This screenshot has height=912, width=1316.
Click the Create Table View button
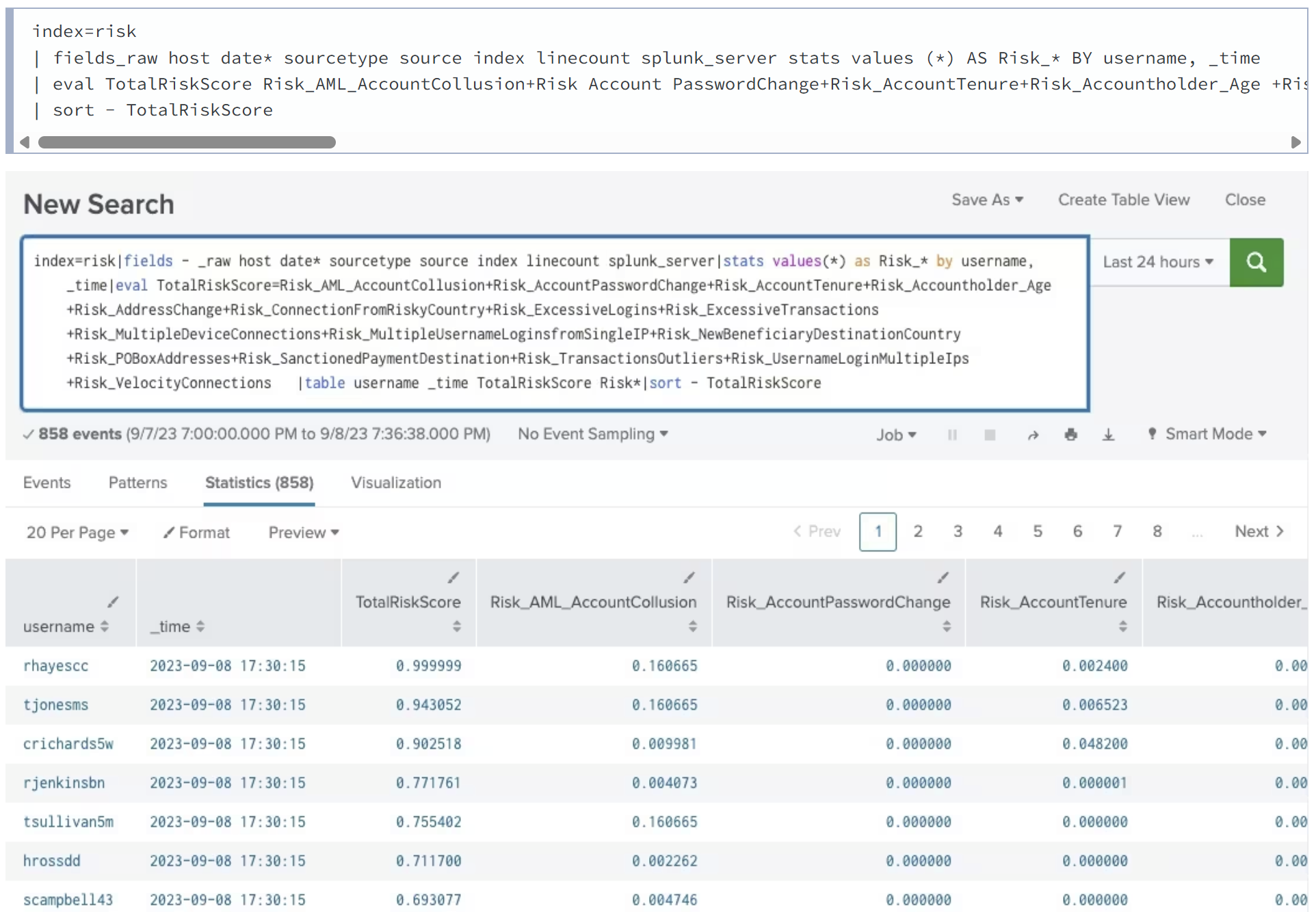pos(1123,200)
